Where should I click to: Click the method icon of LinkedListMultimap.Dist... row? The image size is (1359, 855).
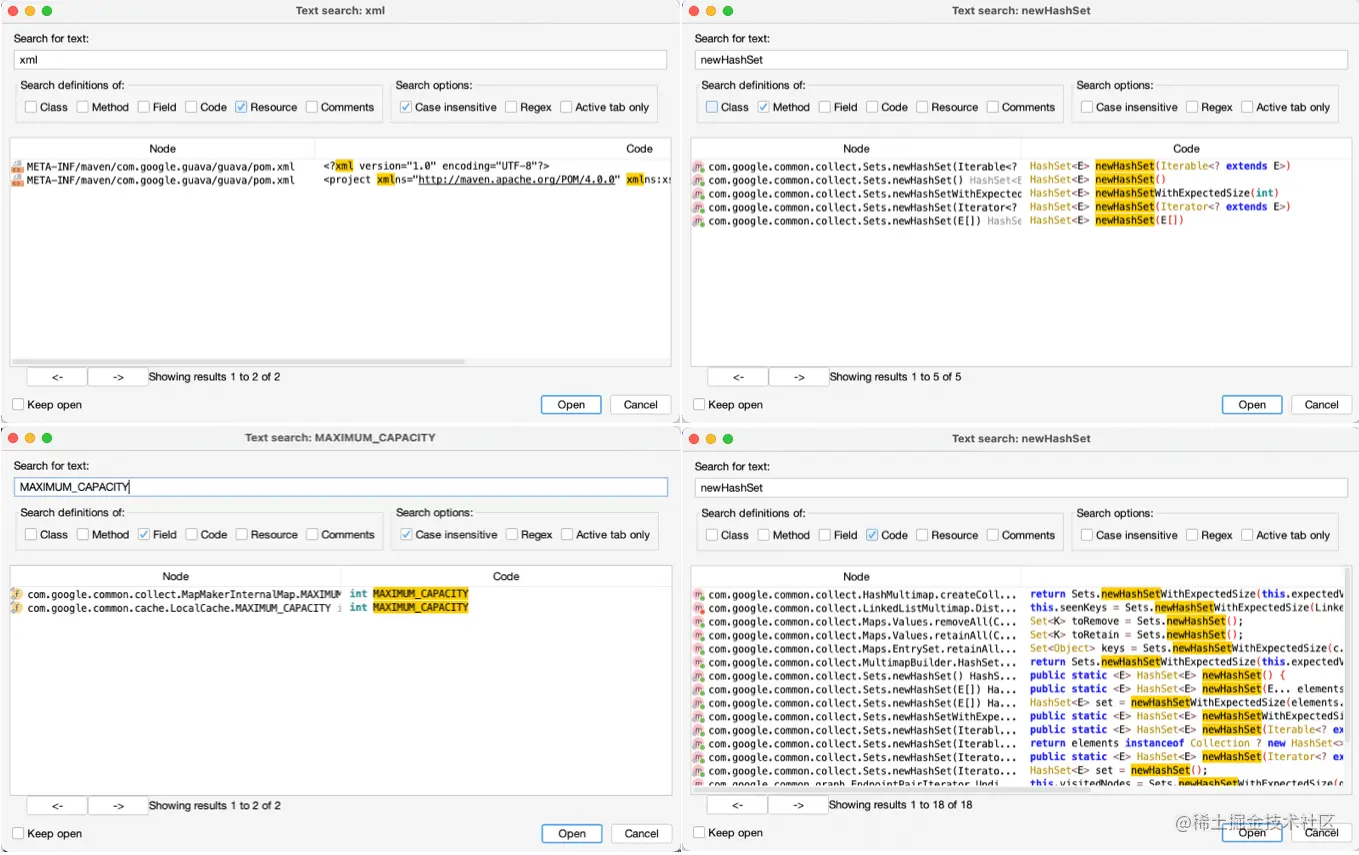[x=699, y=608]
